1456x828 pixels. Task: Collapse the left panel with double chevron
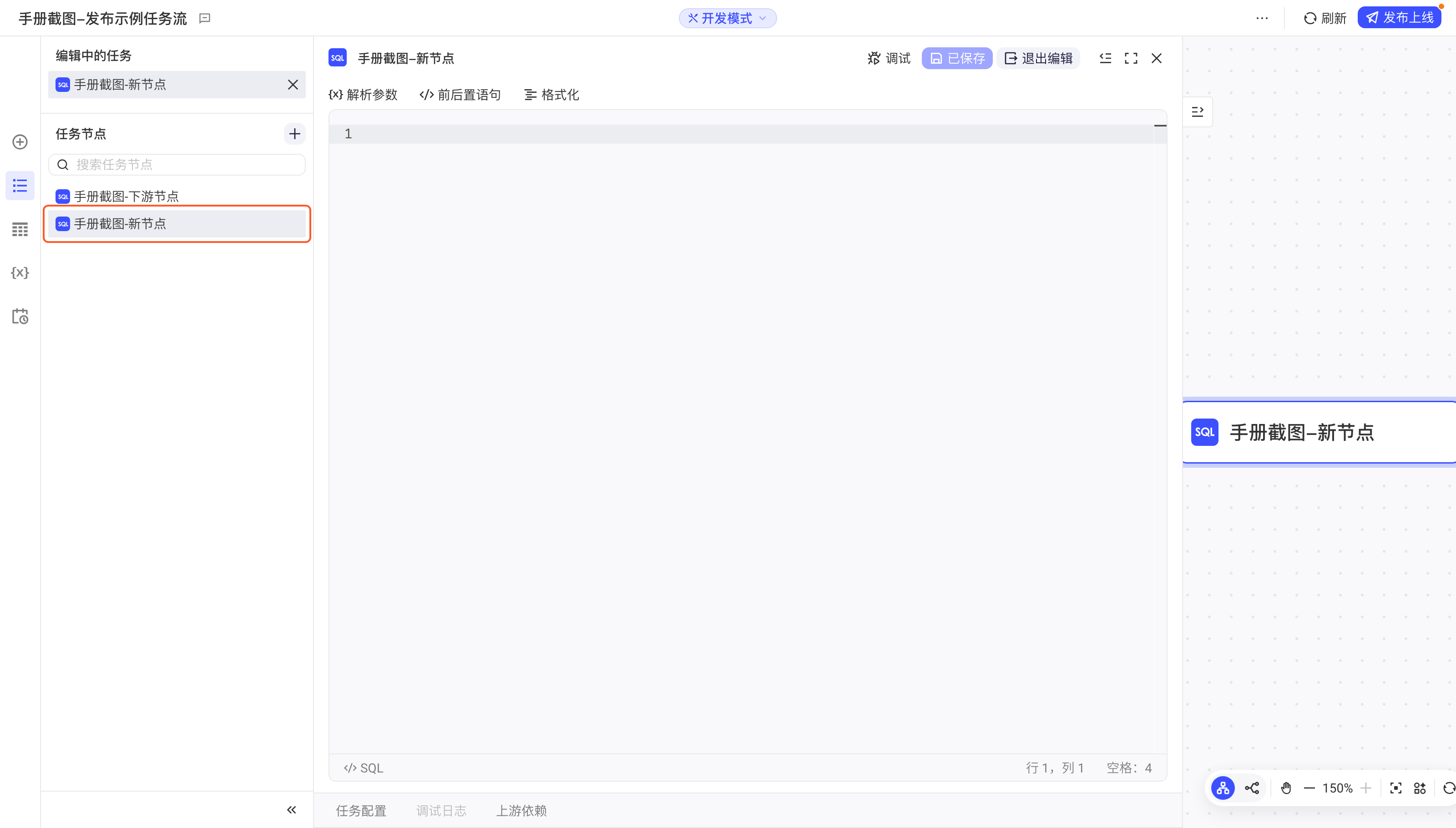[x=292, y=810]
